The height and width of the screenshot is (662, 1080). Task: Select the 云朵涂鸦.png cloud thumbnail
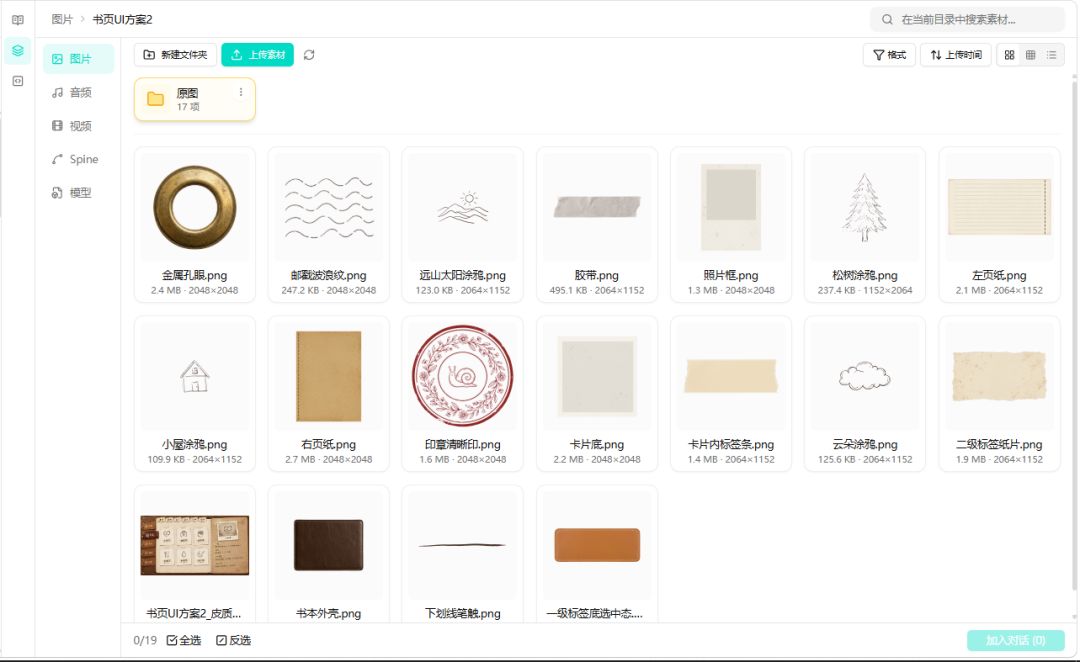[865, 376]
